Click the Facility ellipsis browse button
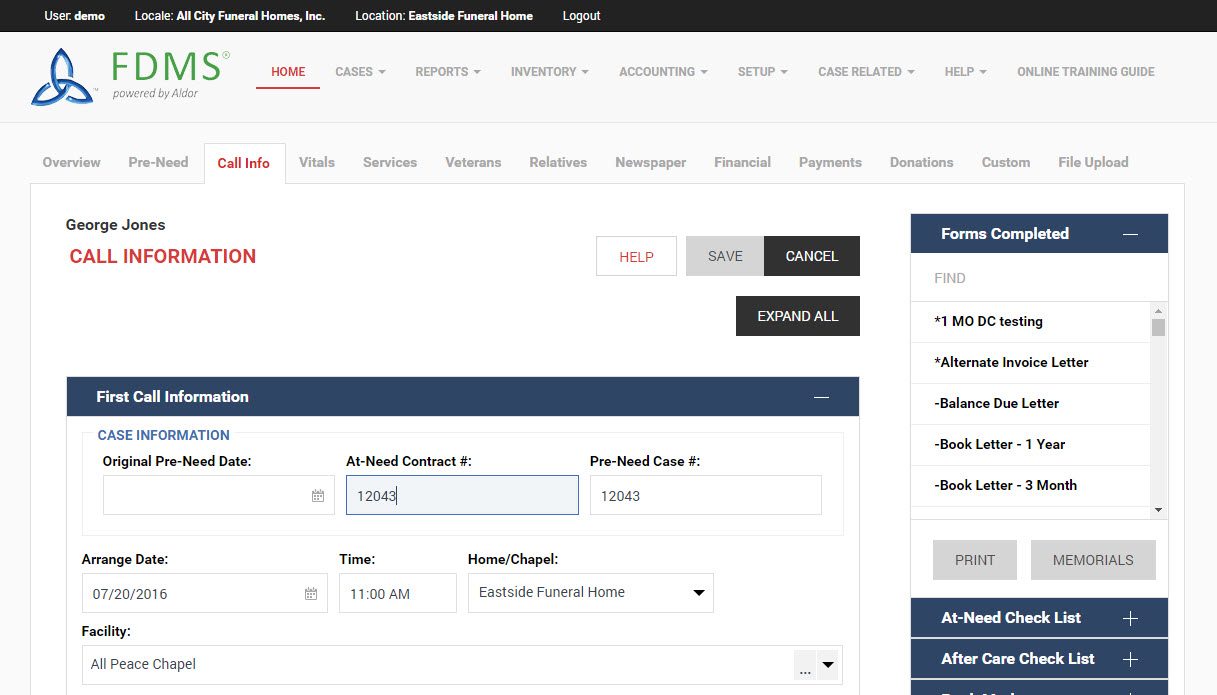Image resolution: width=1217 pixels, height=695 pixels. point(805,665)
